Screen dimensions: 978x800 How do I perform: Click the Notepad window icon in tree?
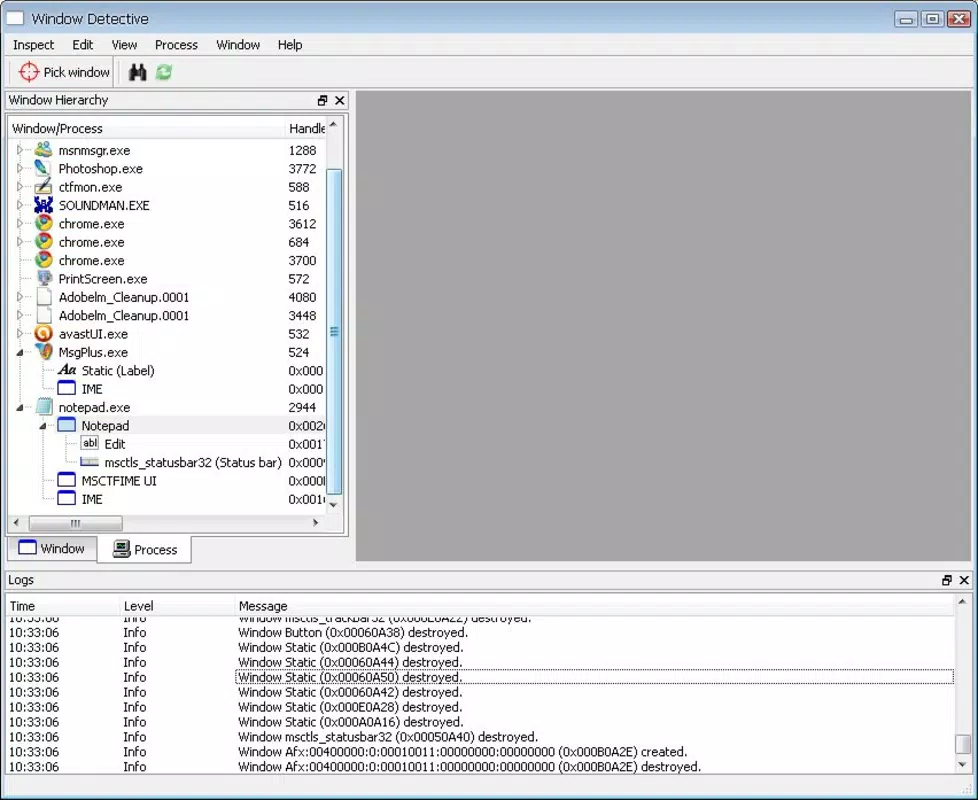point(67,425)
